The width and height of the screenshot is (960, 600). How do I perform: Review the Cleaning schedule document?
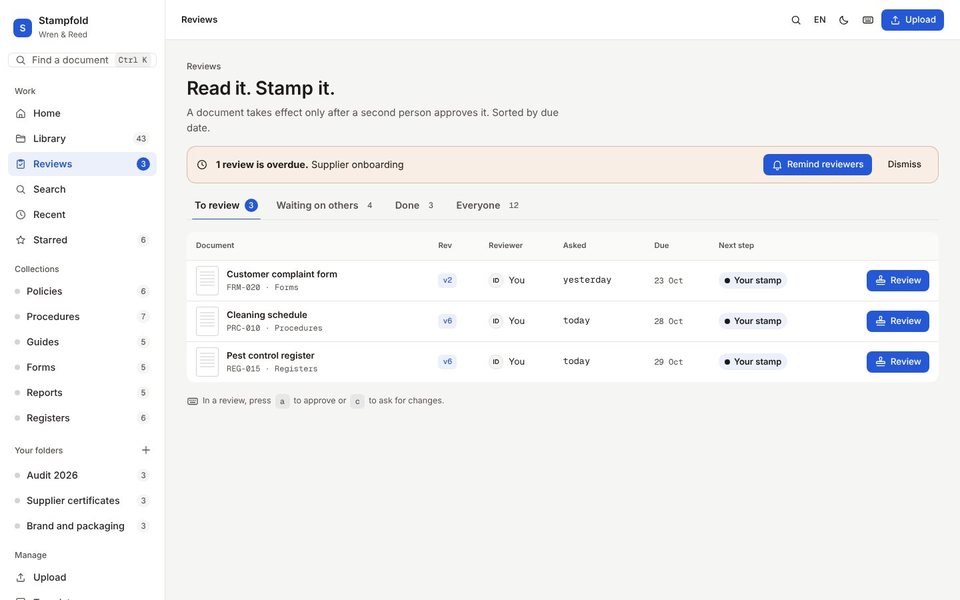tap(898, 321)
